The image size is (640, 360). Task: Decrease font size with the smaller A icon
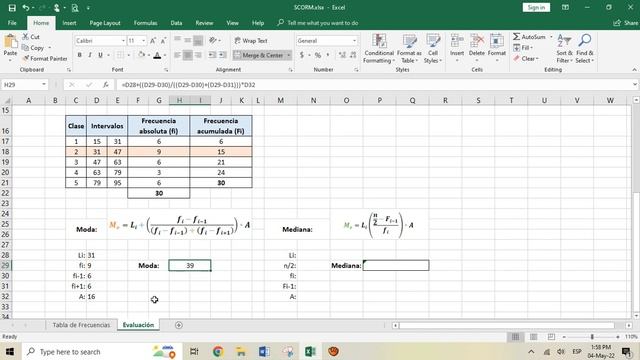tap(163, 41)
